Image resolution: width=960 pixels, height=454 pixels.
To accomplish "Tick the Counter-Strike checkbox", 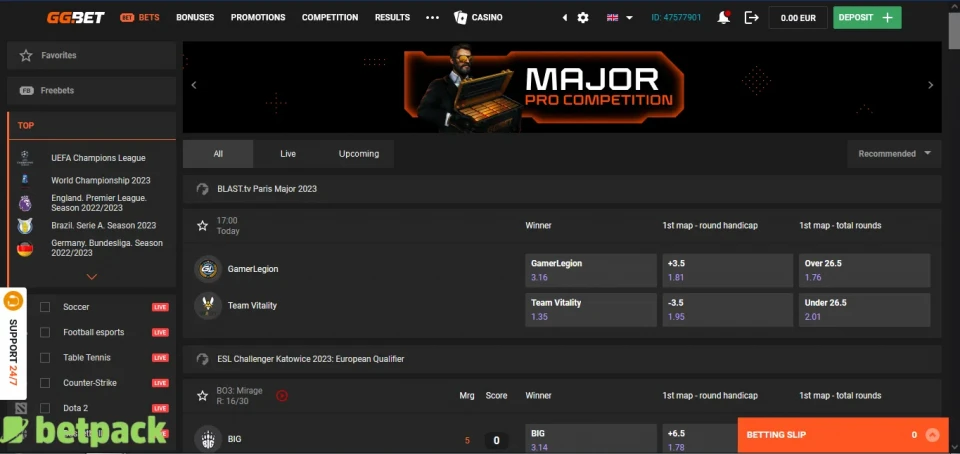I will [x=45, y=383].
